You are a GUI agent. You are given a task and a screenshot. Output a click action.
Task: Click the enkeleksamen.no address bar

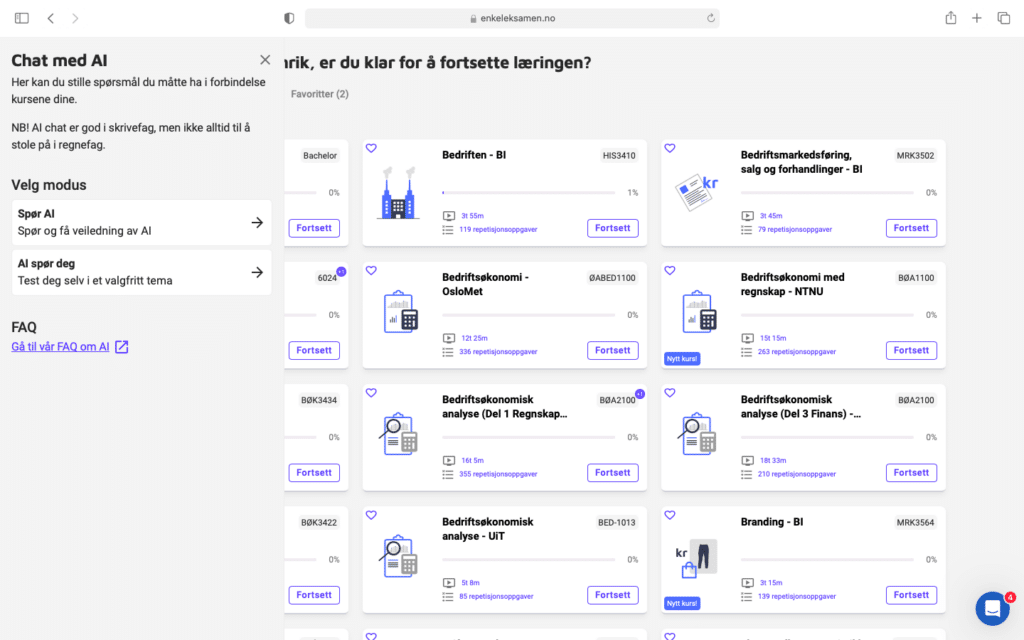click(x=511, y=18)
